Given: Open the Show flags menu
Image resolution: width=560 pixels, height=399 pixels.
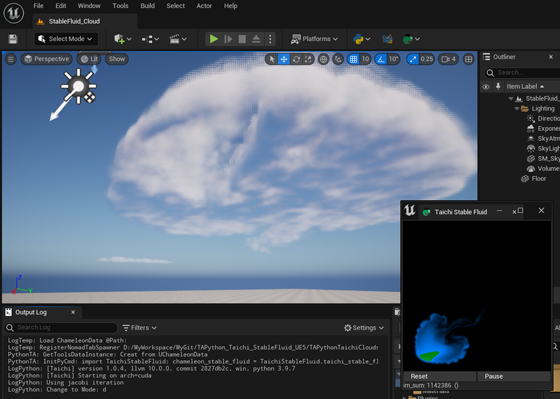Looking at the screenshot, I should (117, 59).
